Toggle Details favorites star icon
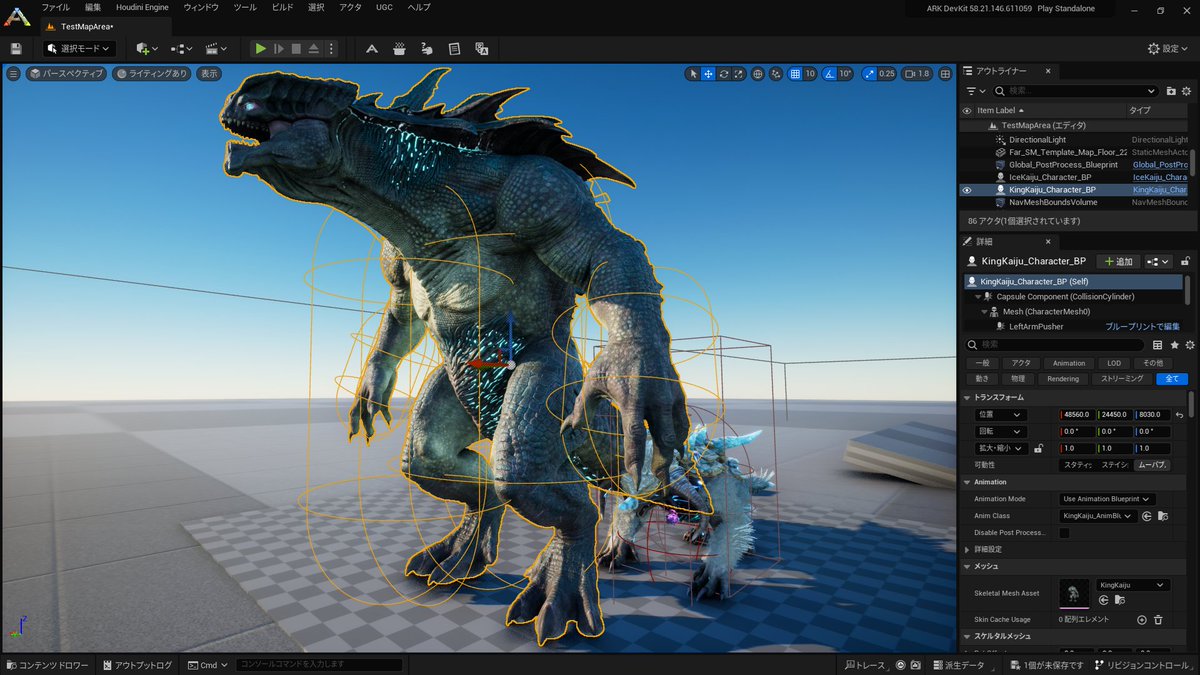1200x675 pixels. (x=1174, y=344)
